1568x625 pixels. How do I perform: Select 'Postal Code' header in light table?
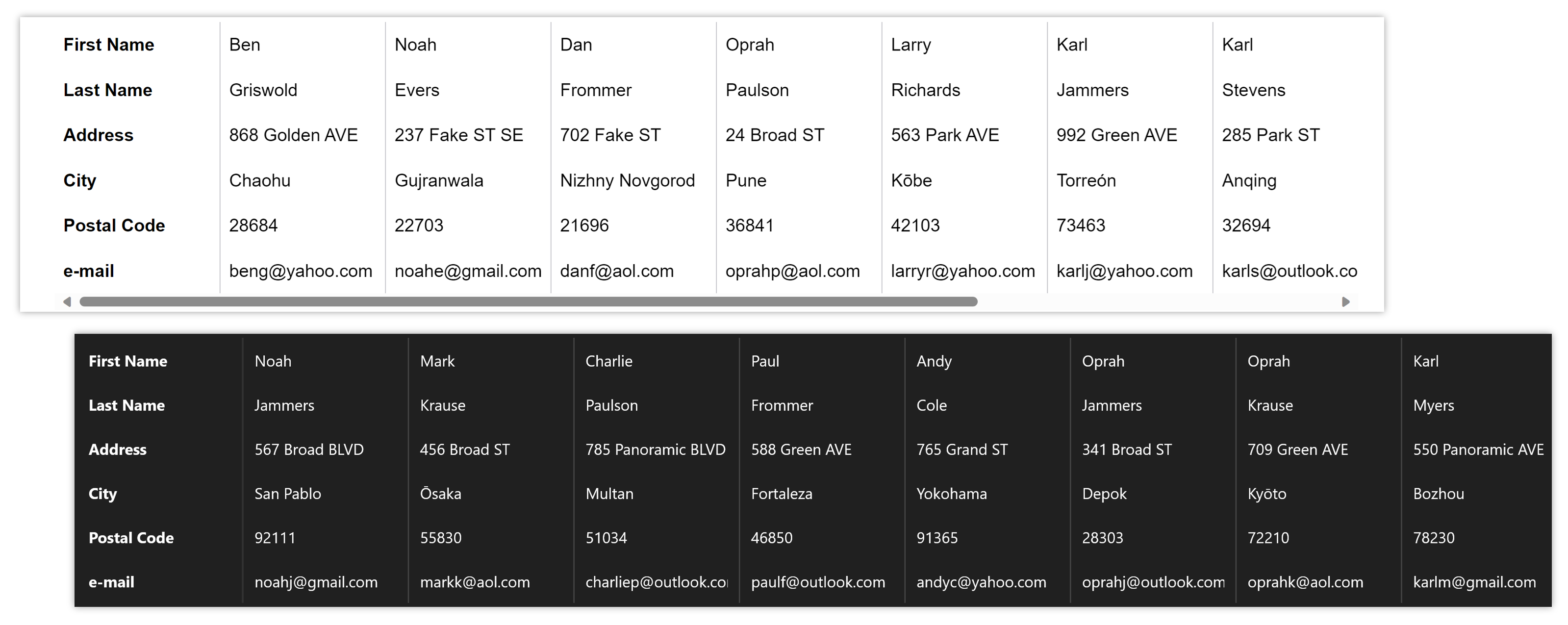114,226
